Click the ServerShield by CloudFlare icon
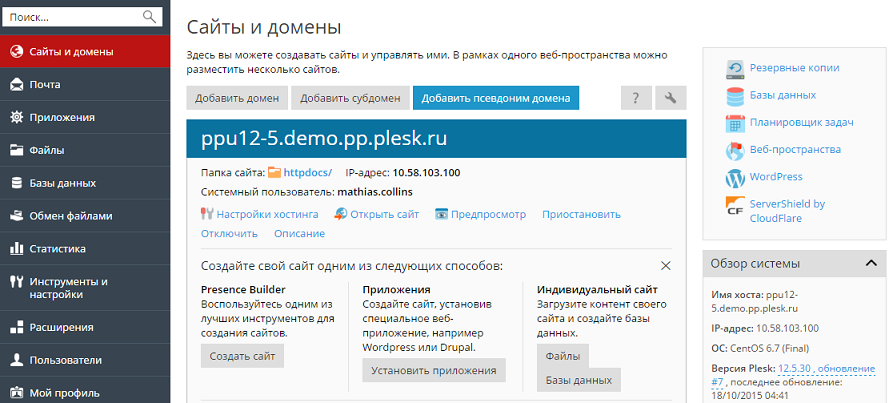Image resolution: width=893 pixels, height=403 pixels. pos(735,205)
